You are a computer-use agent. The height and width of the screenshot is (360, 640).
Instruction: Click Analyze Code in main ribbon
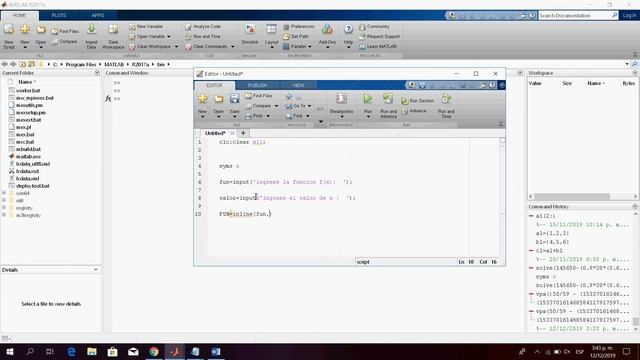(x=203, y=27)
